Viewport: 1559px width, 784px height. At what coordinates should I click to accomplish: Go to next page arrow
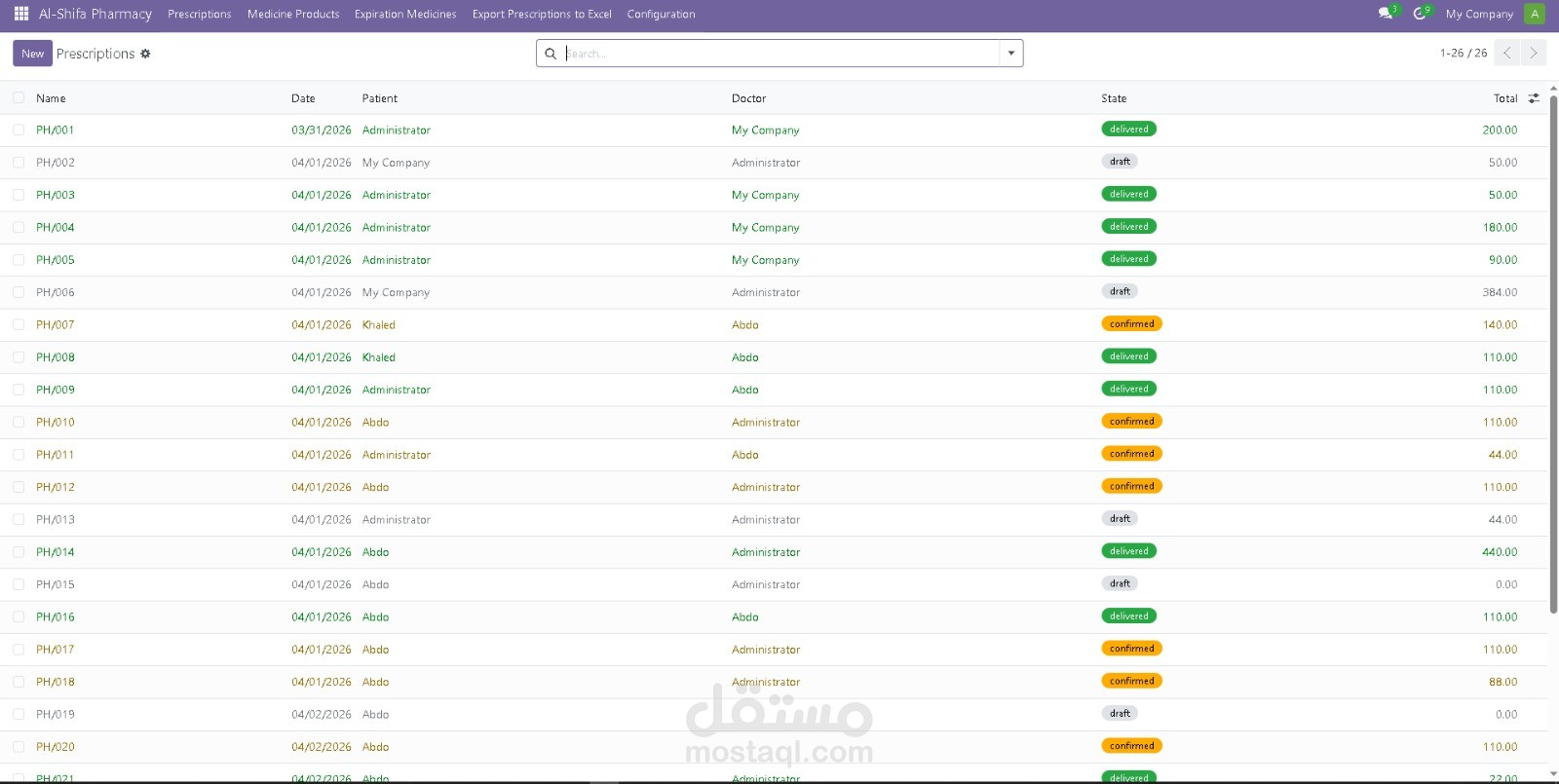point(1534,53)
